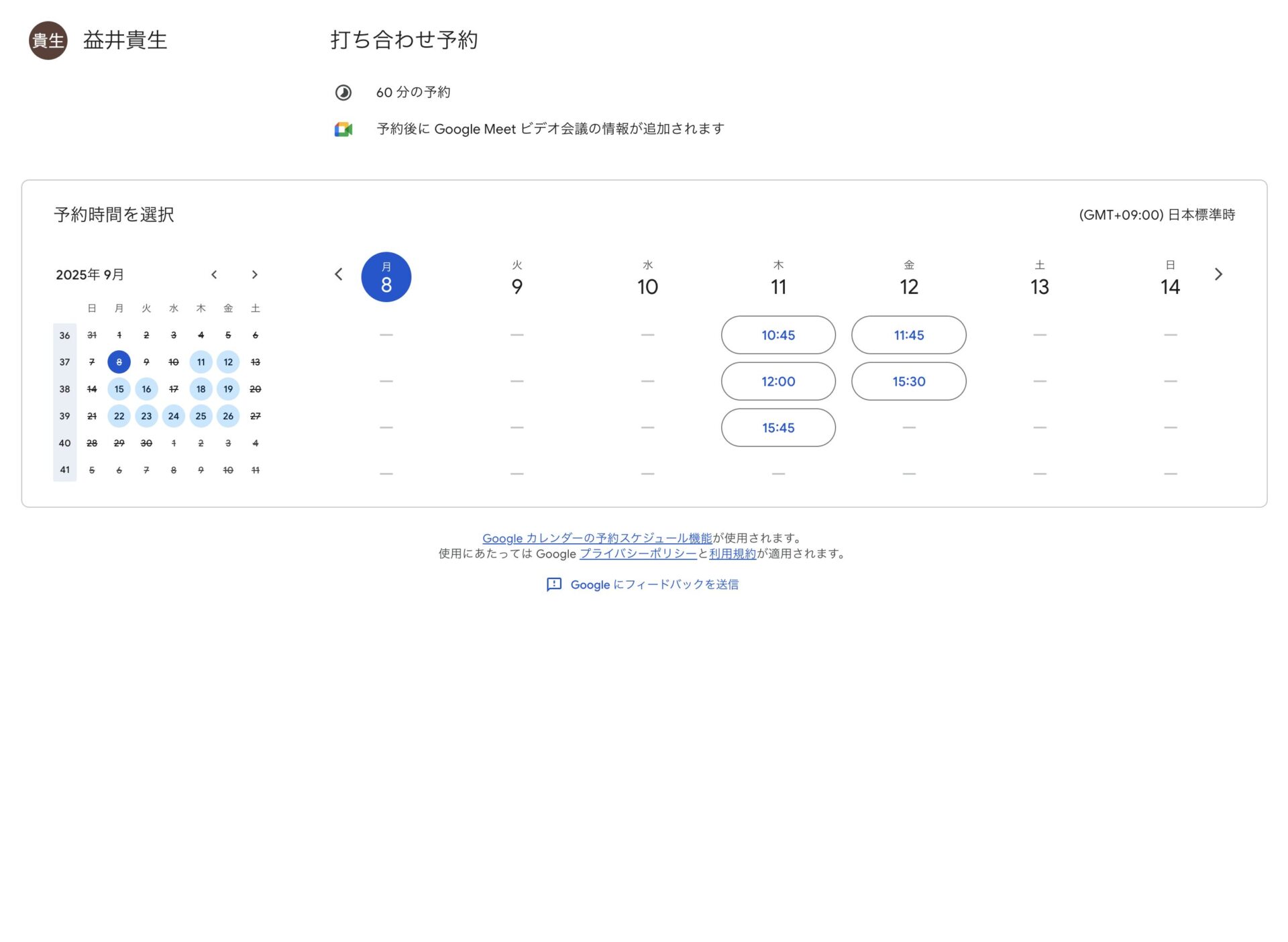Go to previous week with left chevron

339,274
